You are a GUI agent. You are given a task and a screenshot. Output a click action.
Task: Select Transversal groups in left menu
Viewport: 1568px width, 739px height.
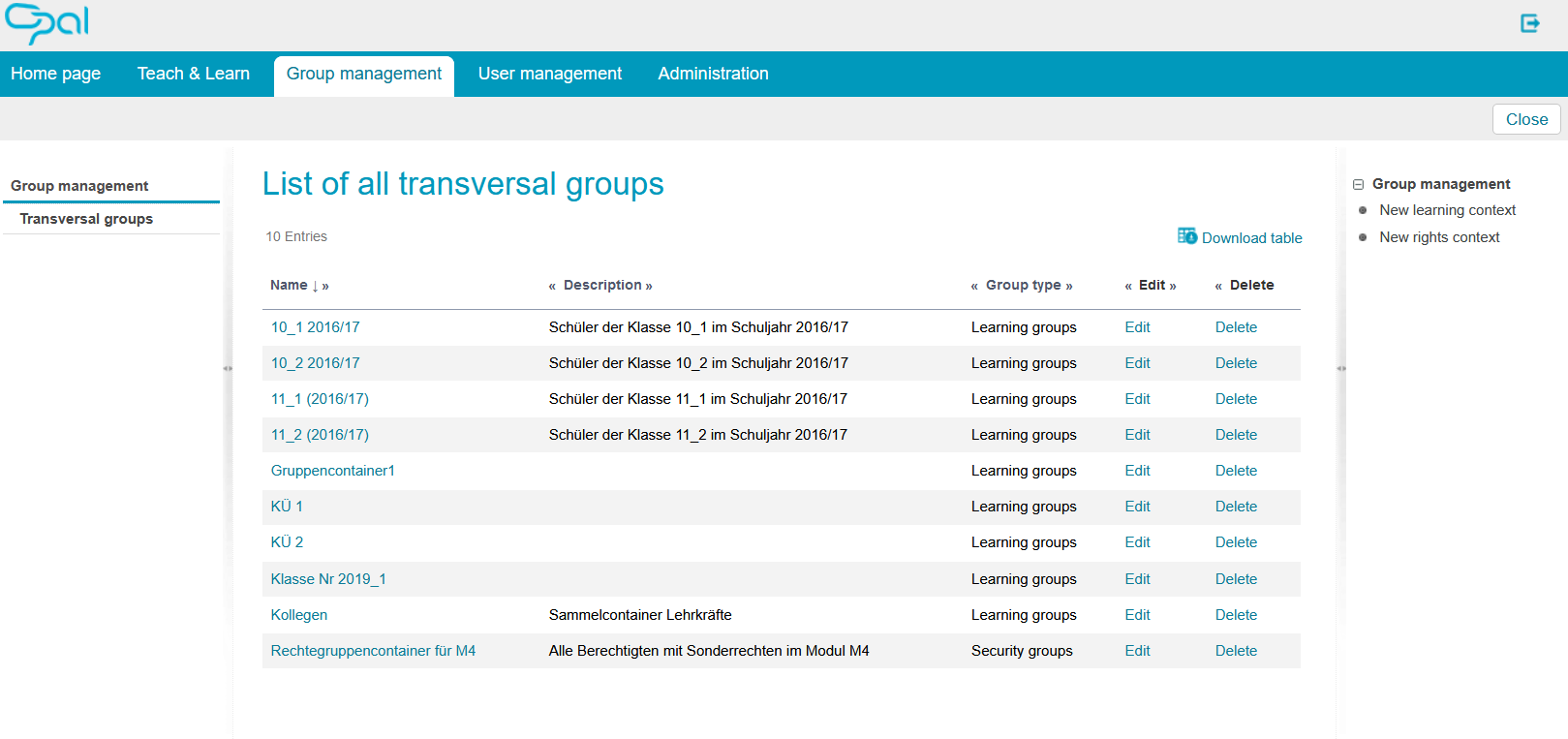tap(86, 219)
